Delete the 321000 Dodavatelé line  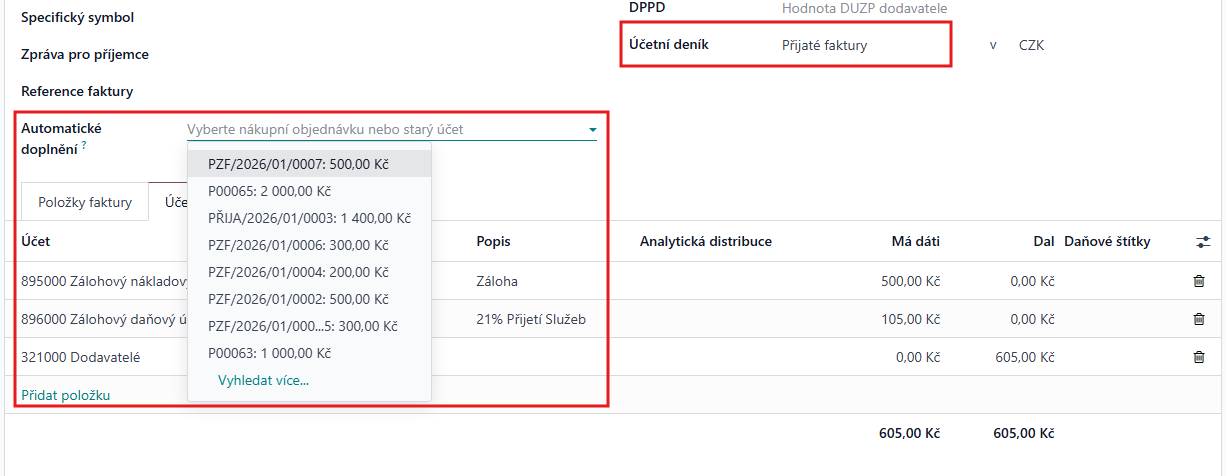[1199, 357]
